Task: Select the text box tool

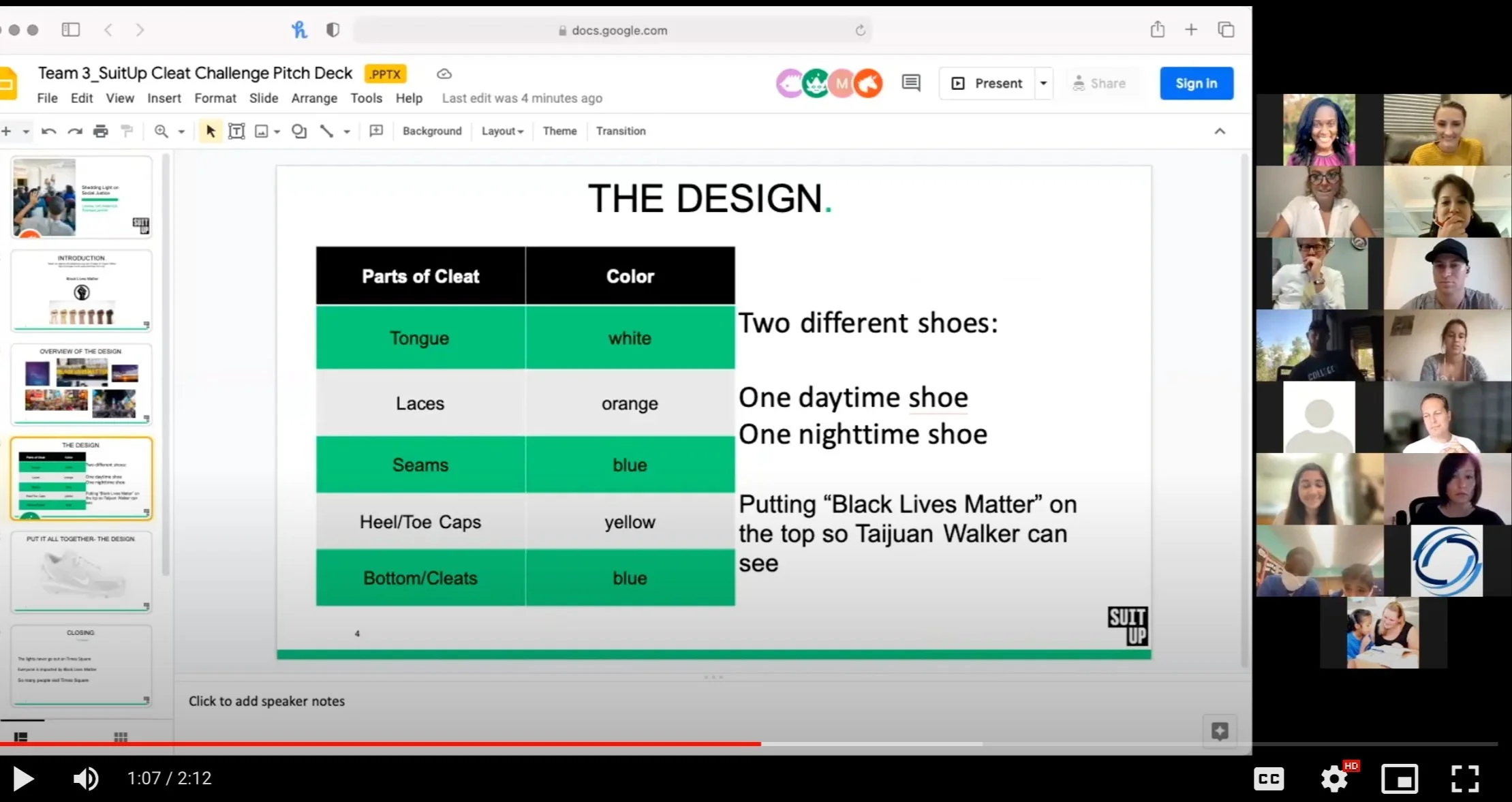Action: (x=236, y=131)
